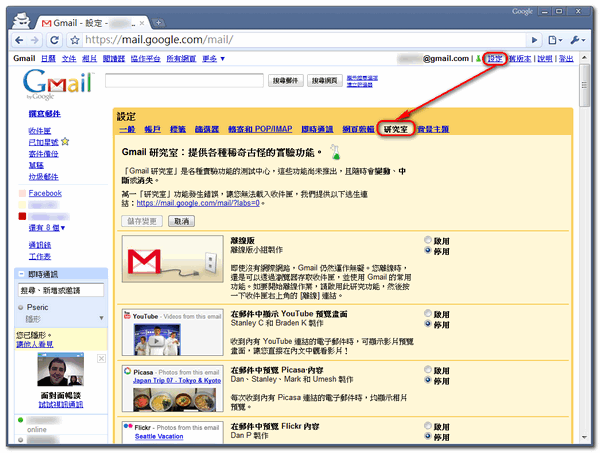The width and height of the screenshot is (600, 453).
Task: Disable Flickr previews in mail
Action: click(428, 437)
